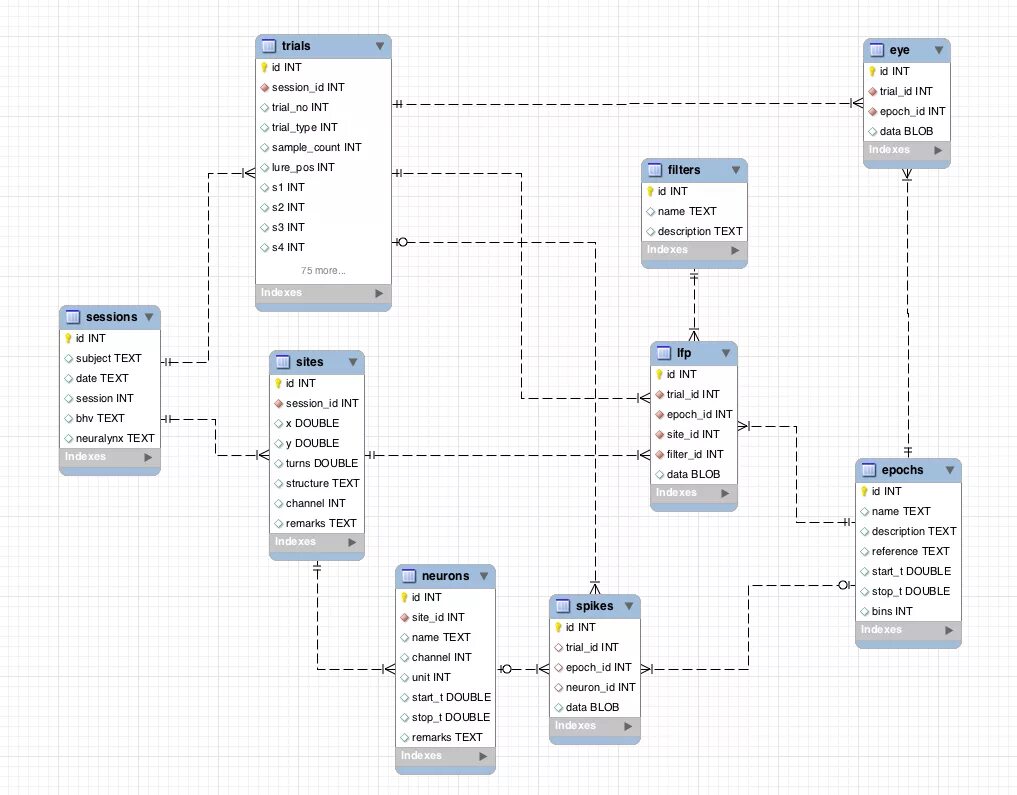The image size is (1017, 795).
Task: Collapse the filters table columns
Action: click(x=736, y=170)
